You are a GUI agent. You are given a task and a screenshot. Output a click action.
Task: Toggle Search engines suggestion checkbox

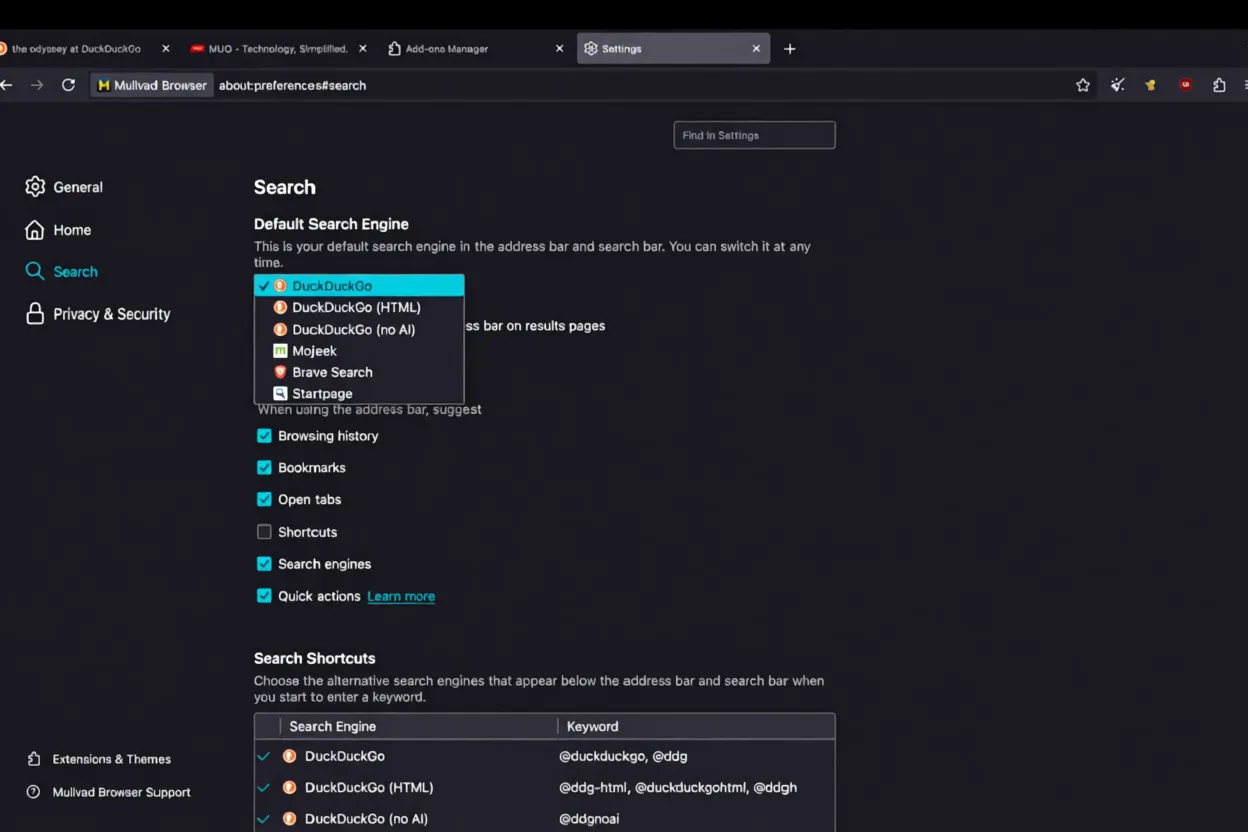[264, 564]
